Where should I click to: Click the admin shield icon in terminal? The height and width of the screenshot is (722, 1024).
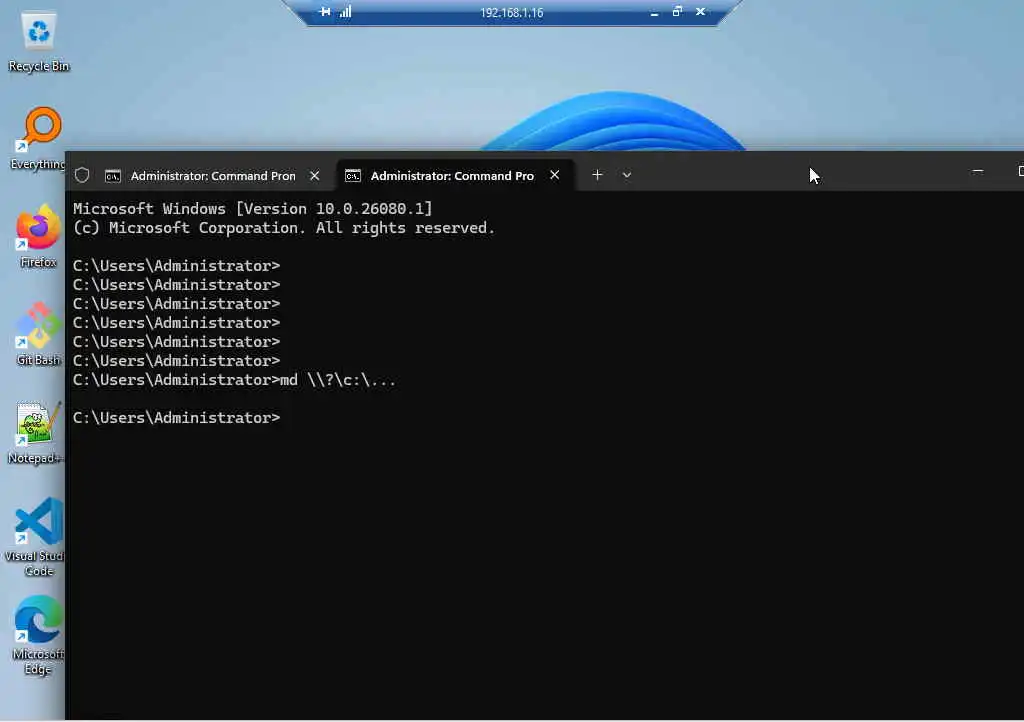(82, 176)
